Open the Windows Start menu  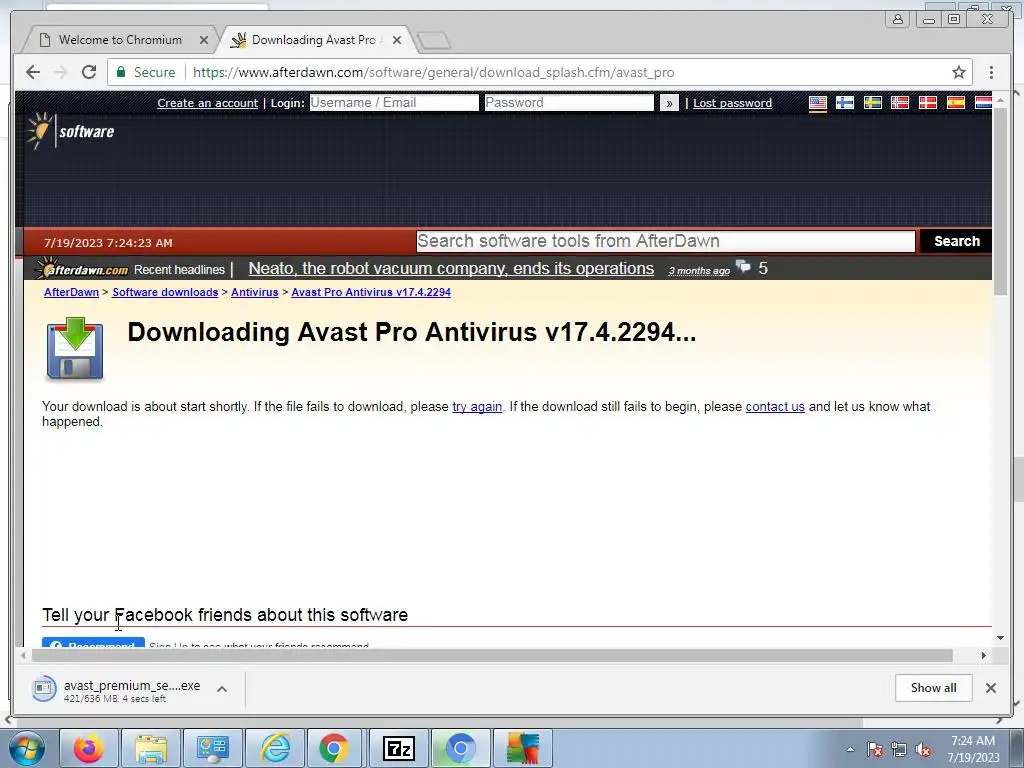click(x=27, y=748)
